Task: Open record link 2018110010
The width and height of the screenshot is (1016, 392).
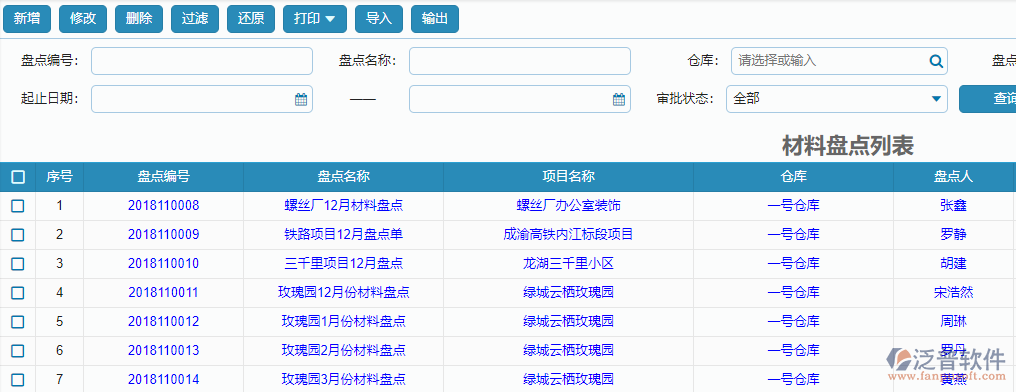Action: [x=163, y=264]
